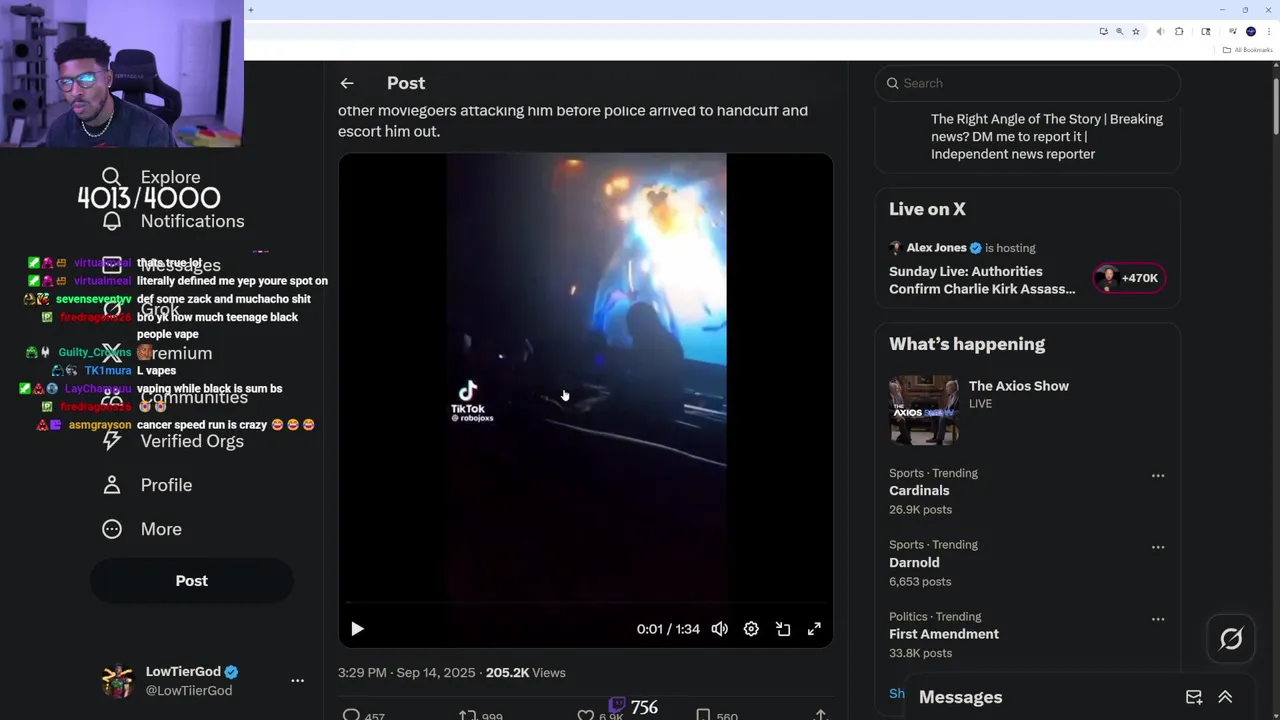The width and height of the screenshot is (1280, 720).
Task: Open Grok floating button
Action: [x=1231, y=638]
